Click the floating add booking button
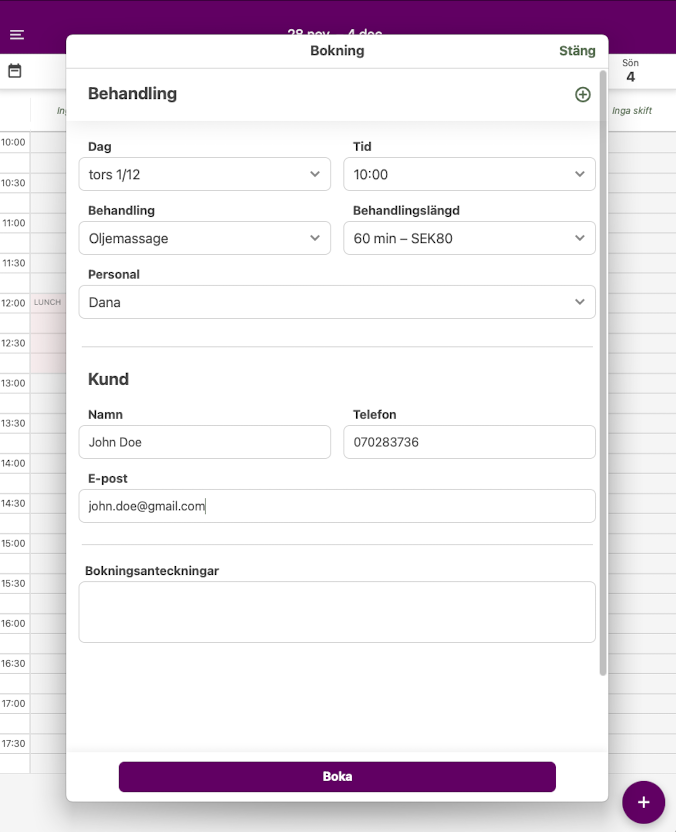 click(643, 802)
